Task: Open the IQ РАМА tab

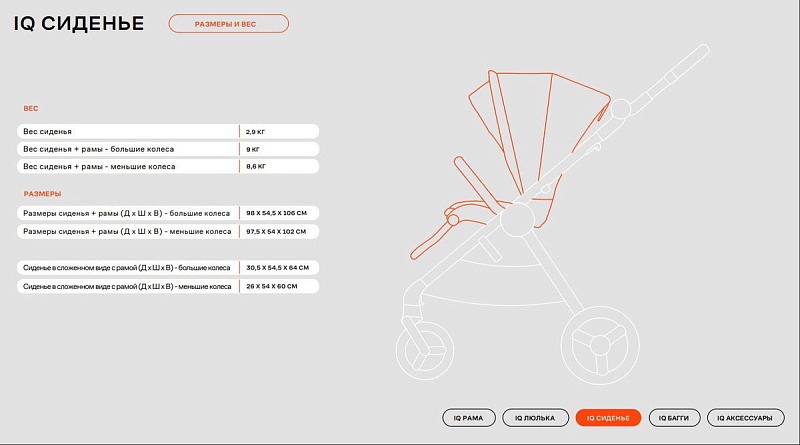Action: point(469,418)
